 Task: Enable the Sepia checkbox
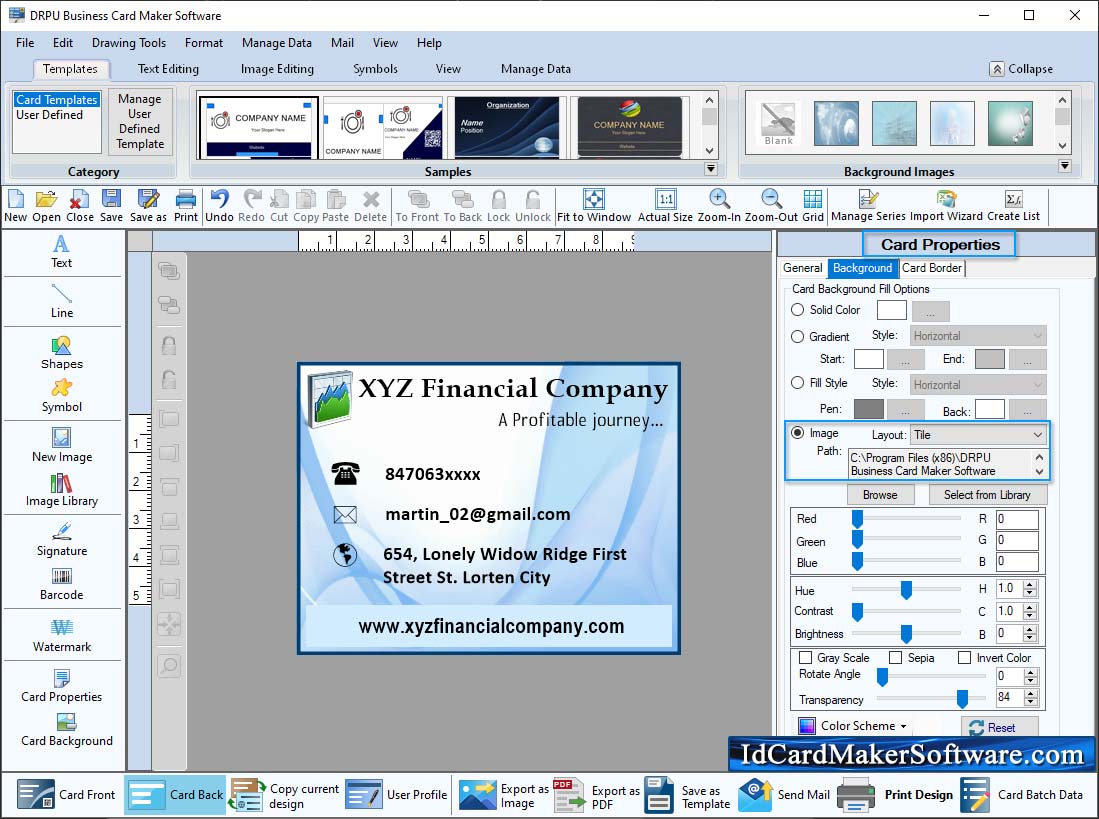[895, 658]
